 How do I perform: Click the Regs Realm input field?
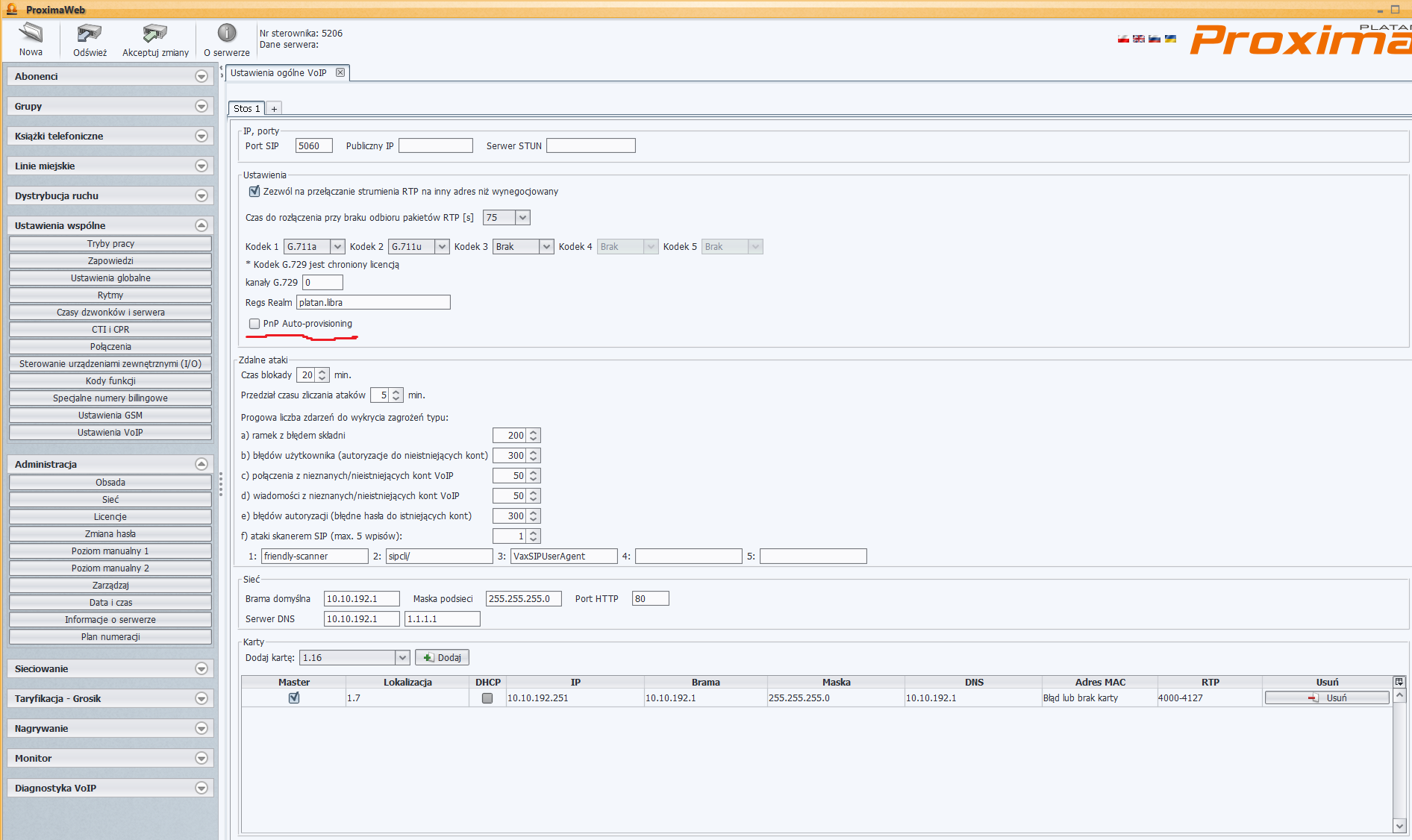tap(373, 303)
